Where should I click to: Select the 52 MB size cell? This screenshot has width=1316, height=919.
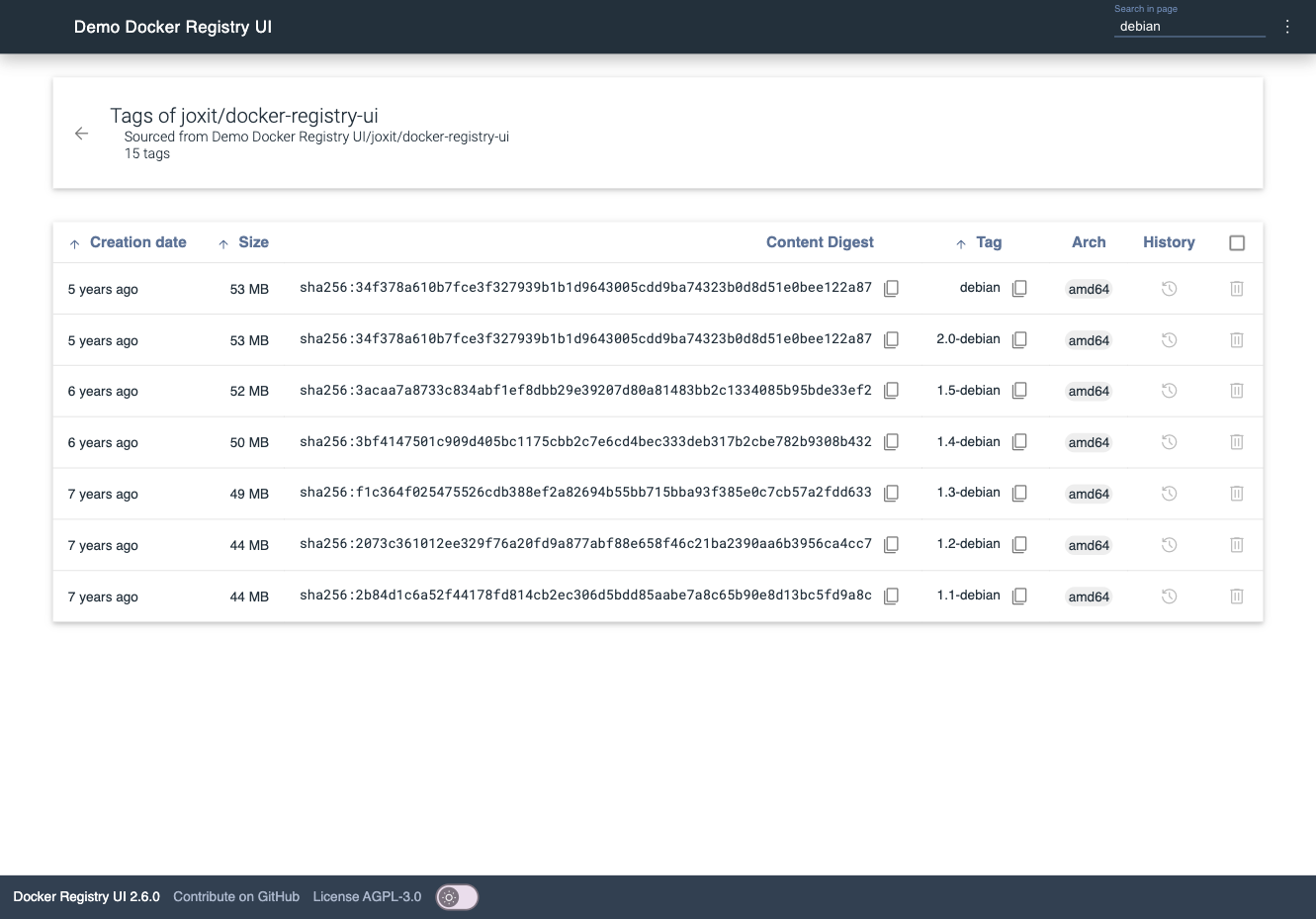click(249, 392)
